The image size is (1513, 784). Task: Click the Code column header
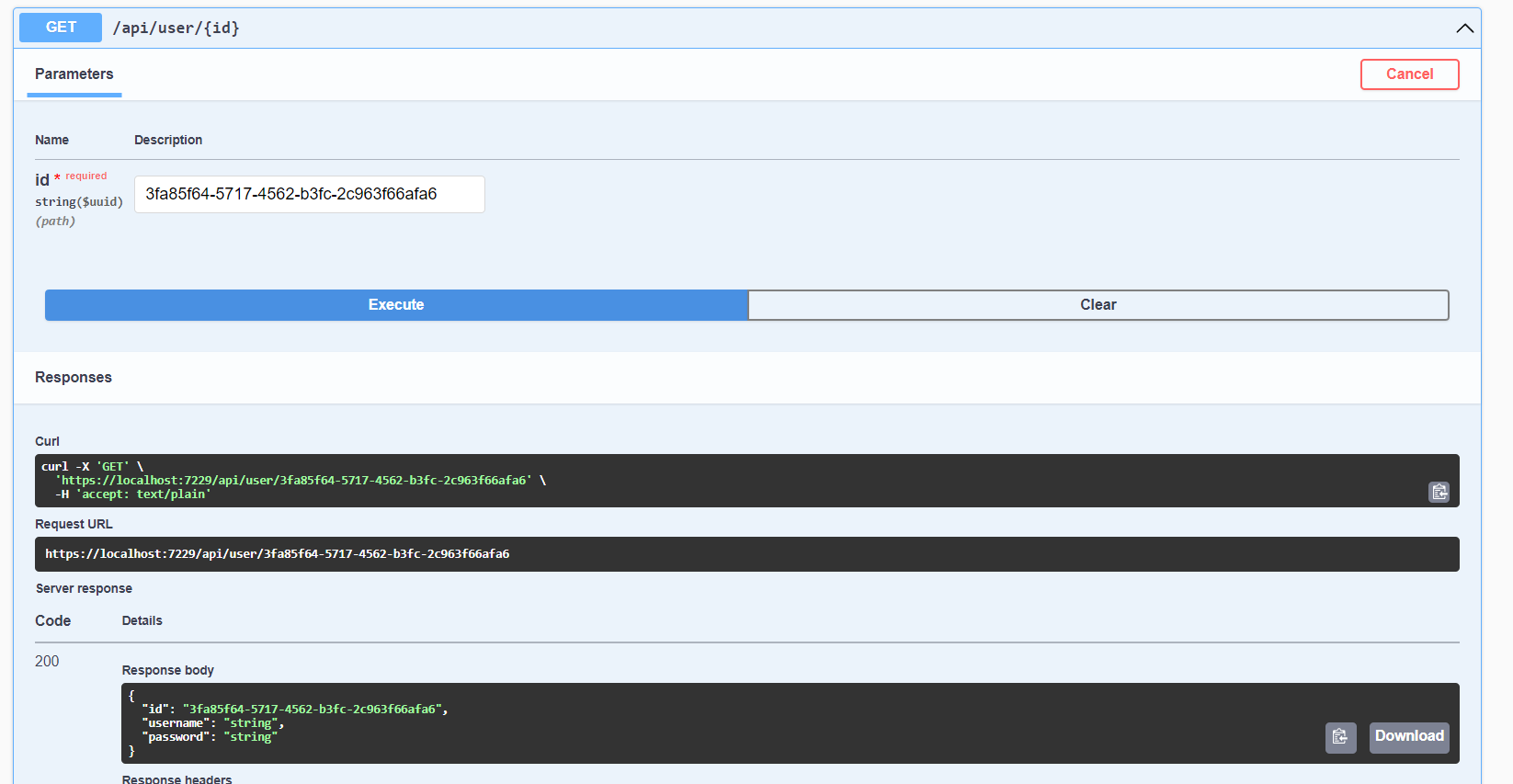point(53,621)
